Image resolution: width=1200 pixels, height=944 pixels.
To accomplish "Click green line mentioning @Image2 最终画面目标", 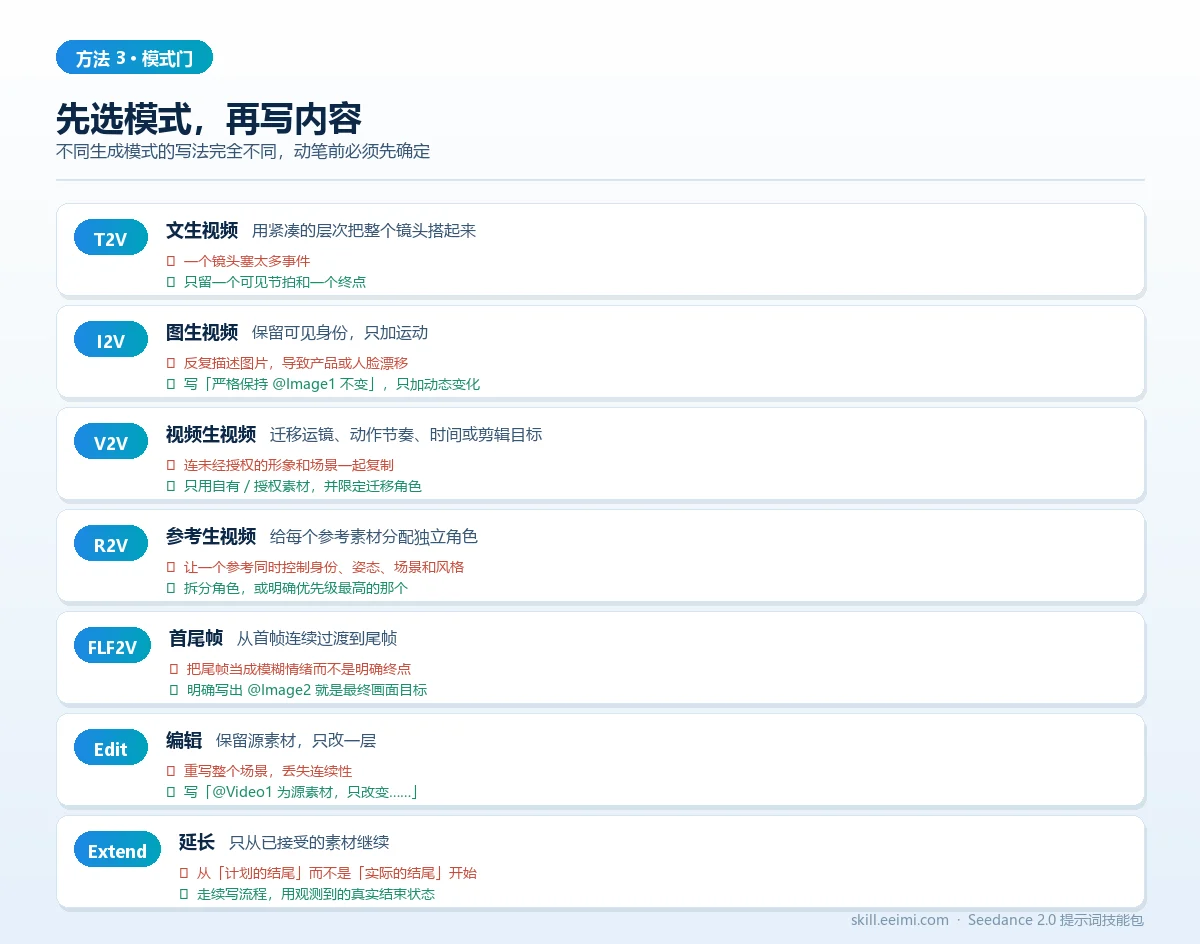I will 307,690.
